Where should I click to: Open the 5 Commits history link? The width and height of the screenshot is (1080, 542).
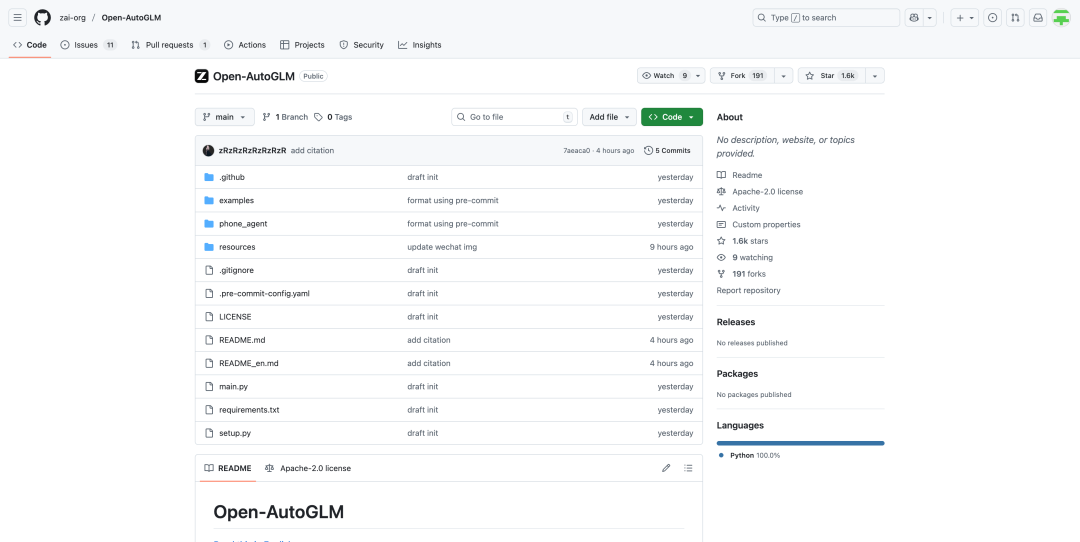point(667,151)
